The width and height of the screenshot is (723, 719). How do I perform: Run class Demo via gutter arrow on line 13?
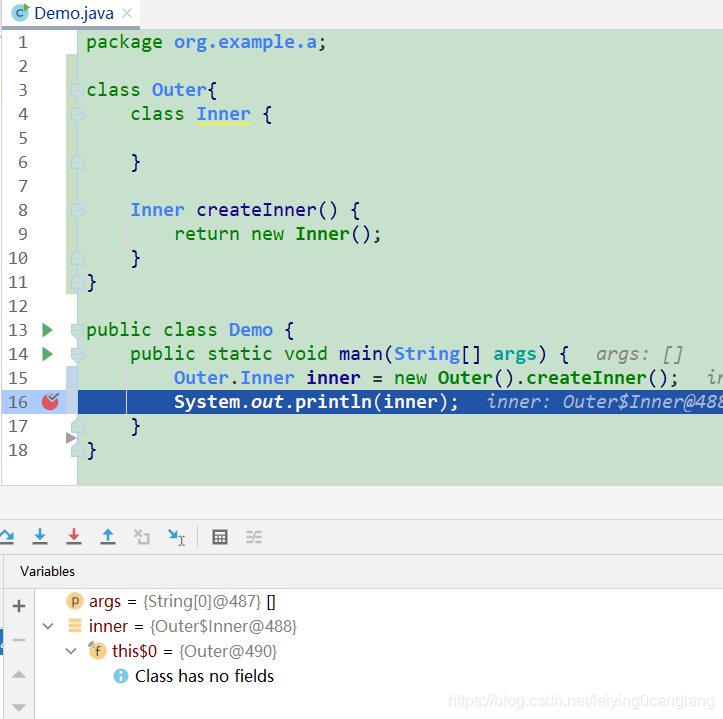pos(47,330)
